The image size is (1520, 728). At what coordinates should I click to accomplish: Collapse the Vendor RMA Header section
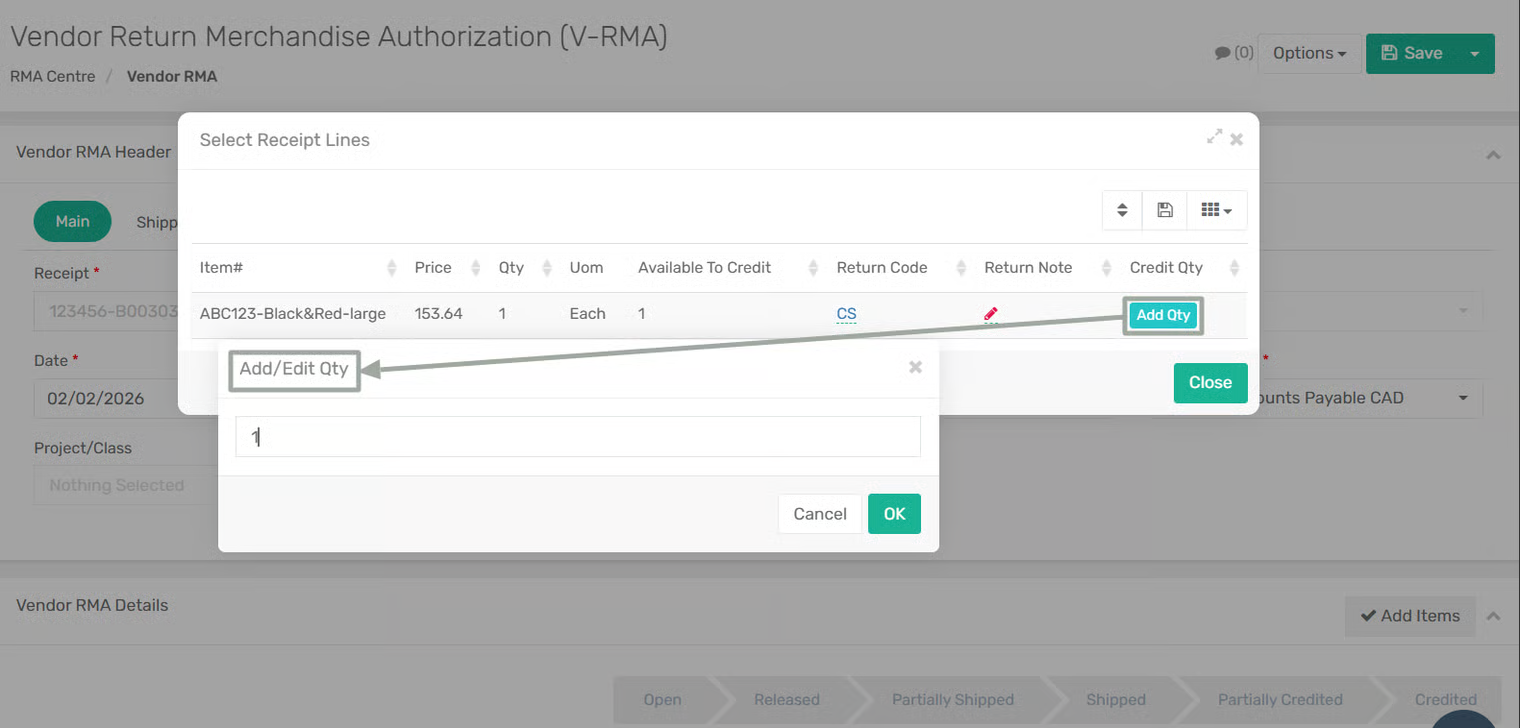point(1492,155)
